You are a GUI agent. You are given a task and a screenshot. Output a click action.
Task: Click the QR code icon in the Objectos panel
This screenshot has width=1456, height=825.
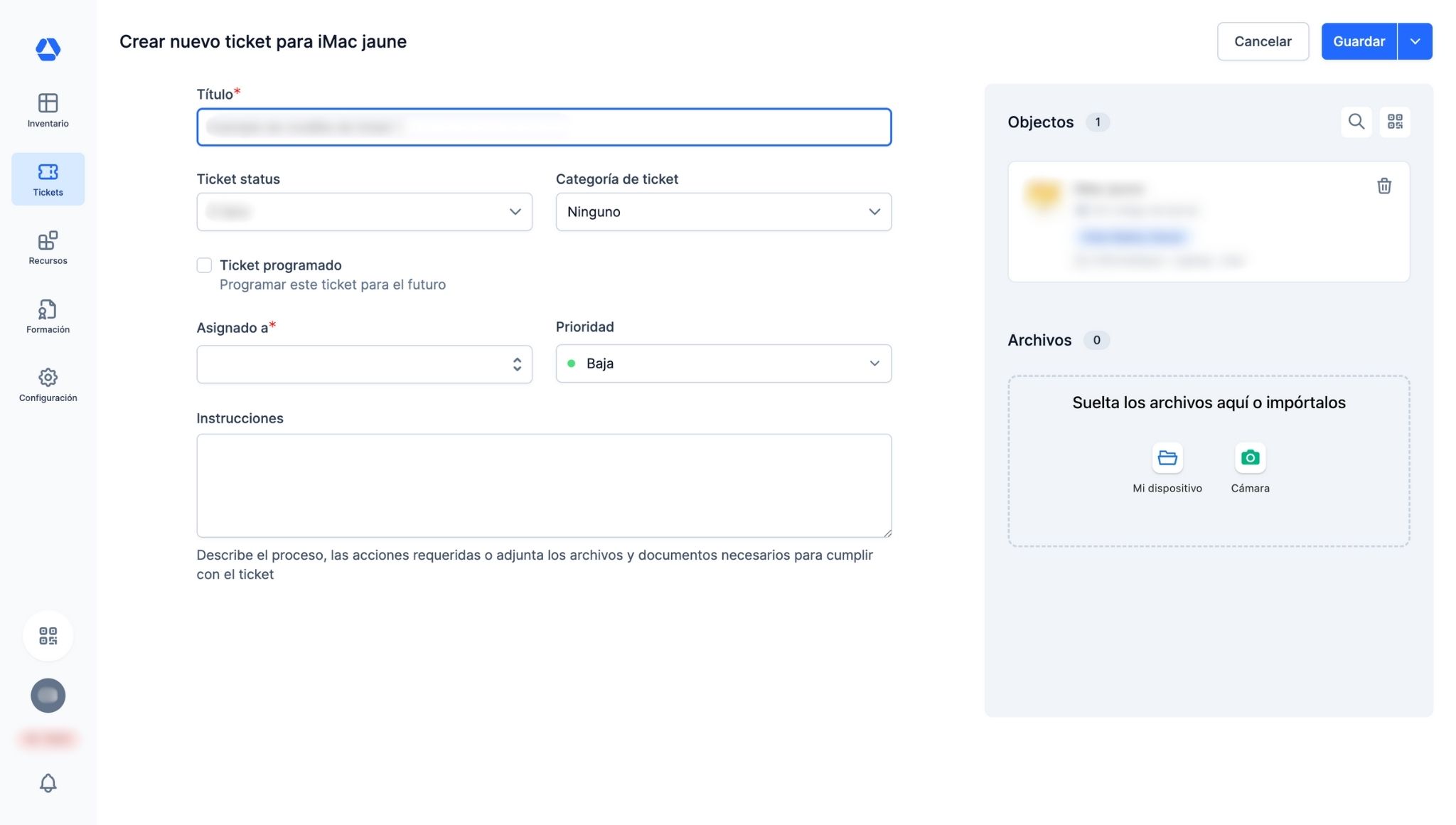[1395, 122]
